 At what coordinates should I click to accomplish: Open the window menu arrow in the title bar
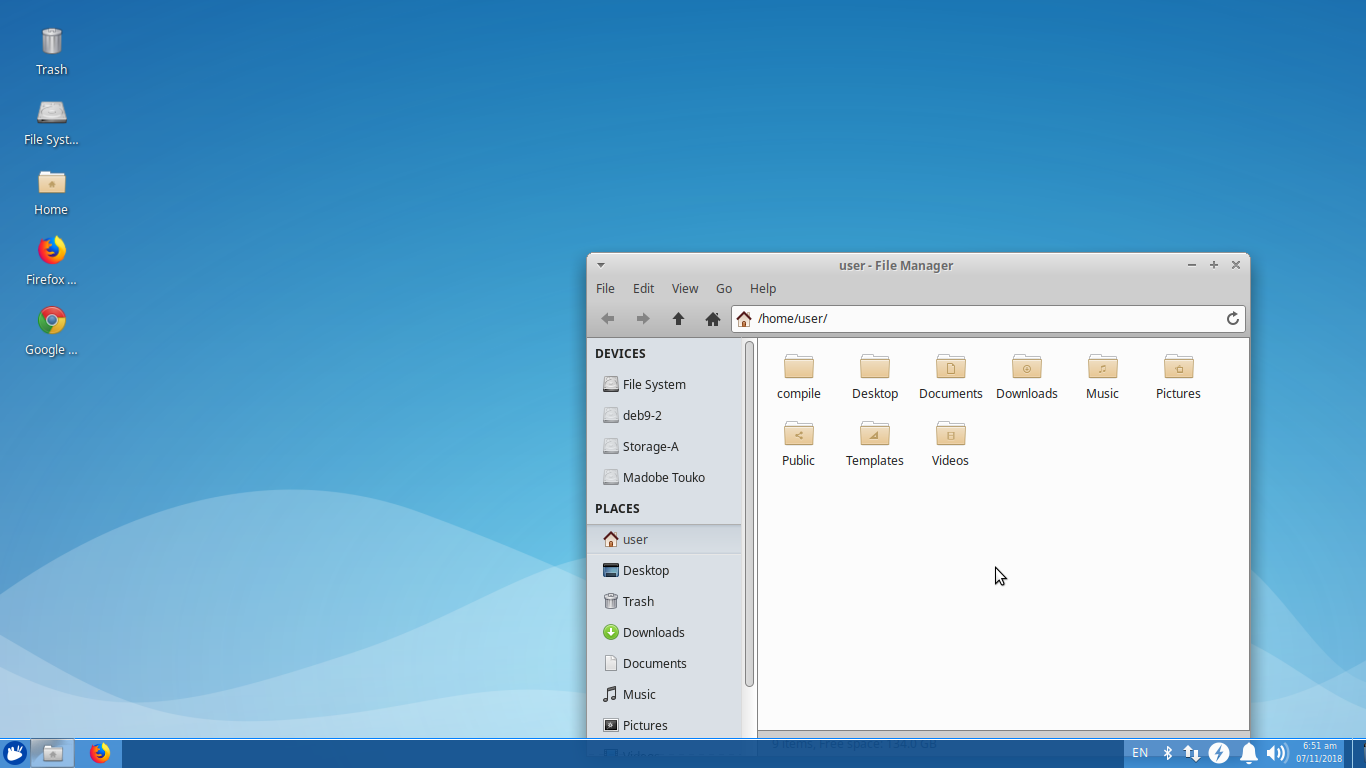[601, 265]
